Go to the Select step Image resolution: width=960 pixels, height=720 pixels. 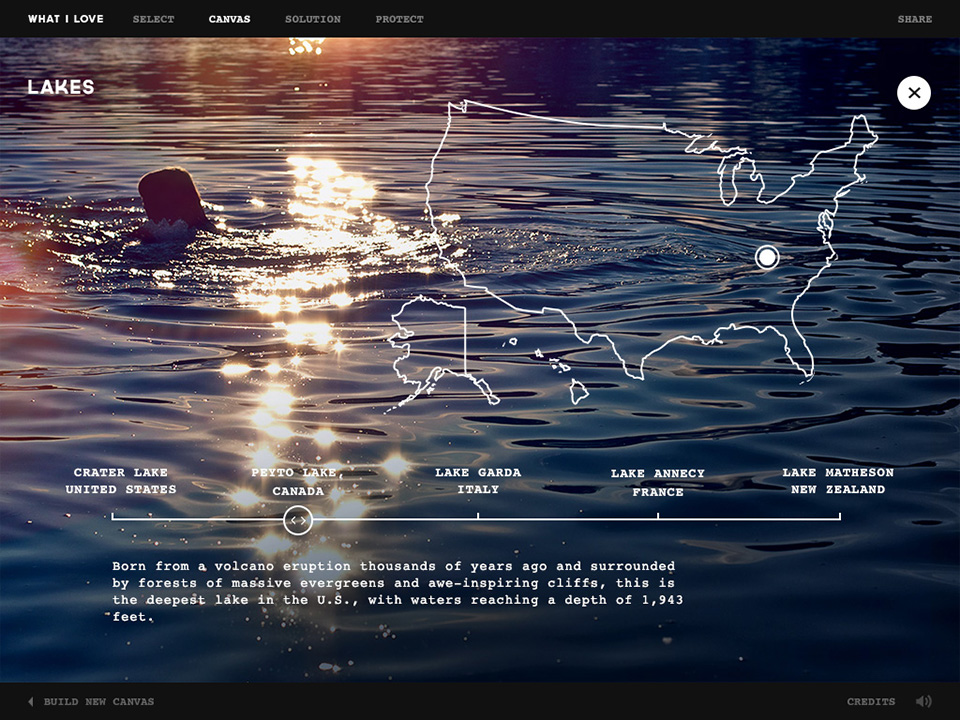point(153,19)
